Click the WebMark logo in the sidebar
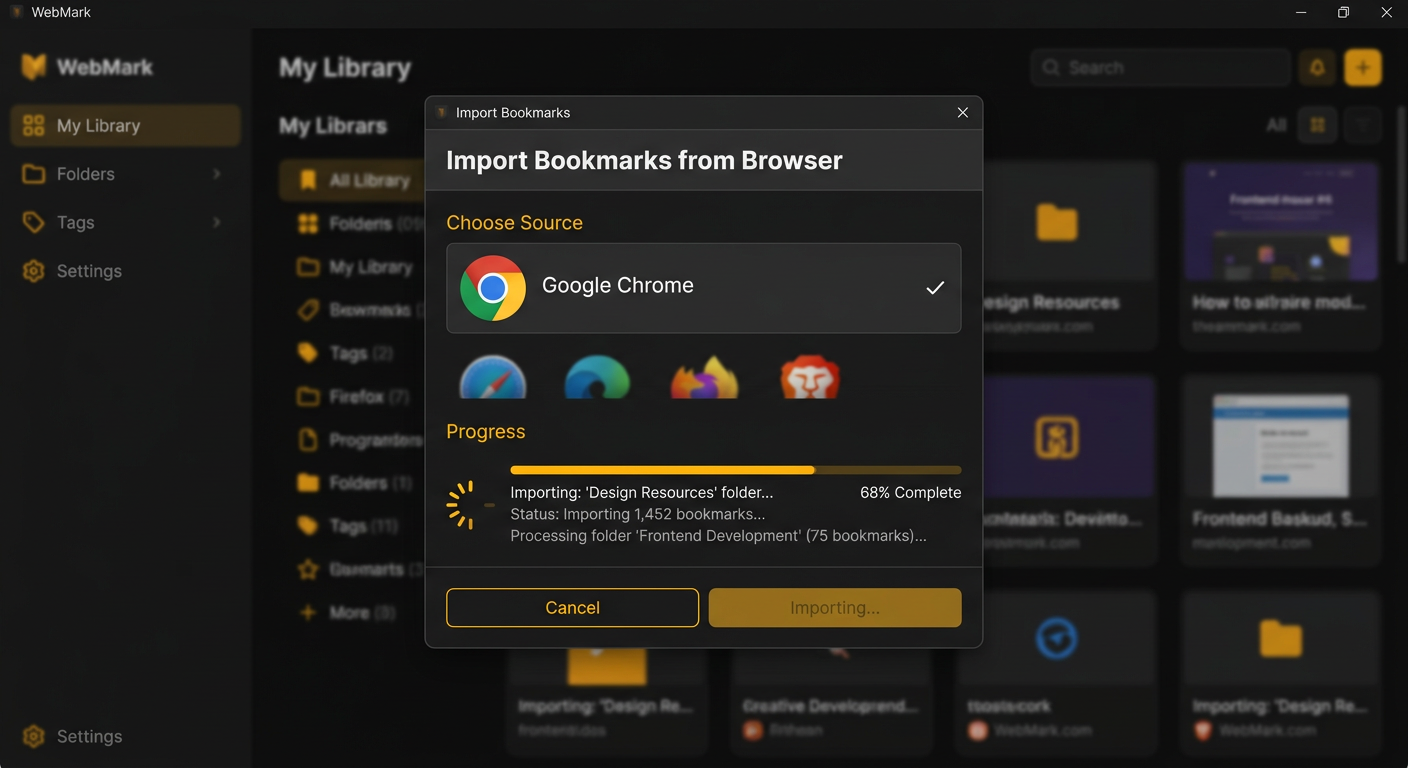1408x768 pixels. click(34, 67)
